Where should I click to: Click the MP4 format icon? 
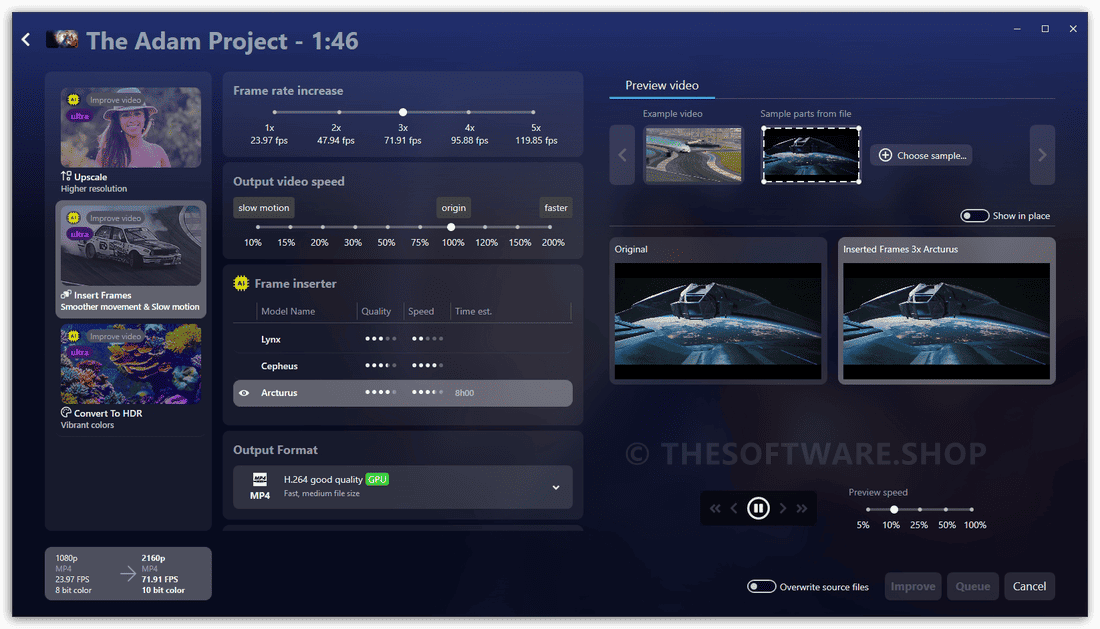click(260, 487)
